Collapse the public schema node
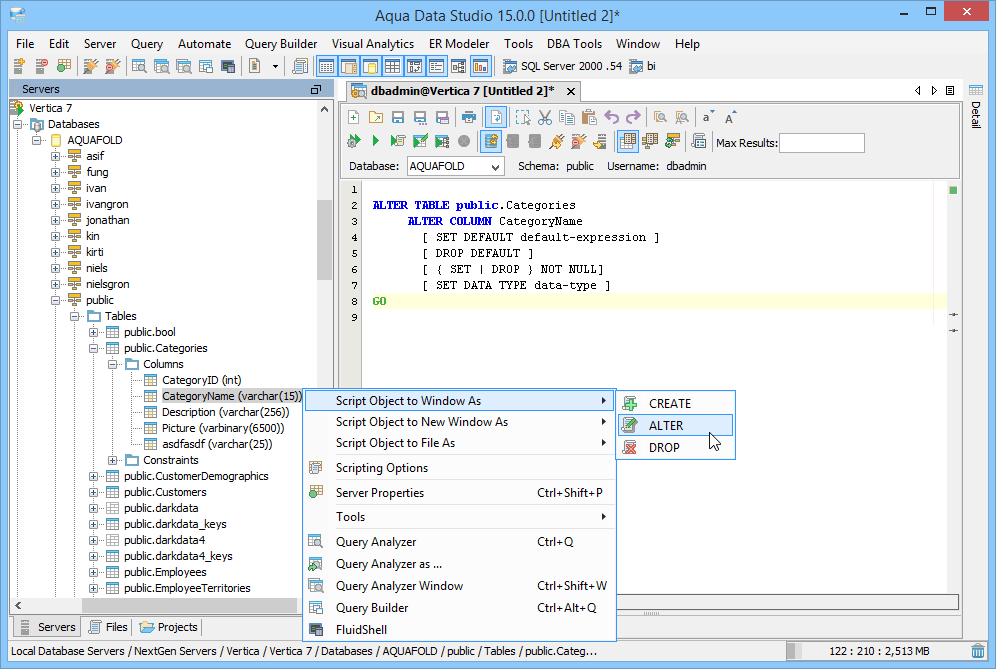The width and height of the screenshot is (996, 669). [x=55, y=301]
